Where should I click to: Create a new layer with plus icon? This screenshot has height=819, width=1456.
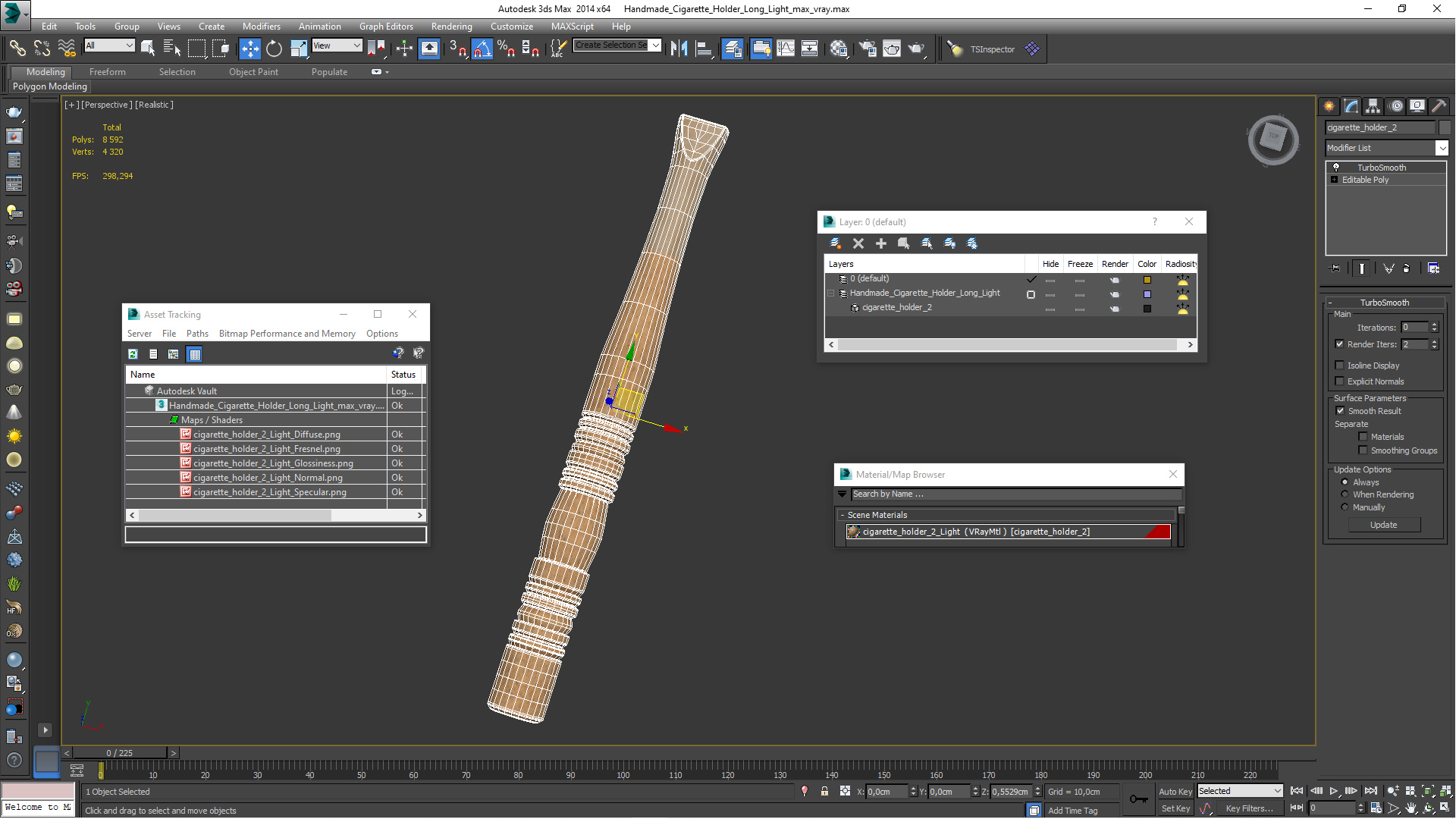click(881, 243)
